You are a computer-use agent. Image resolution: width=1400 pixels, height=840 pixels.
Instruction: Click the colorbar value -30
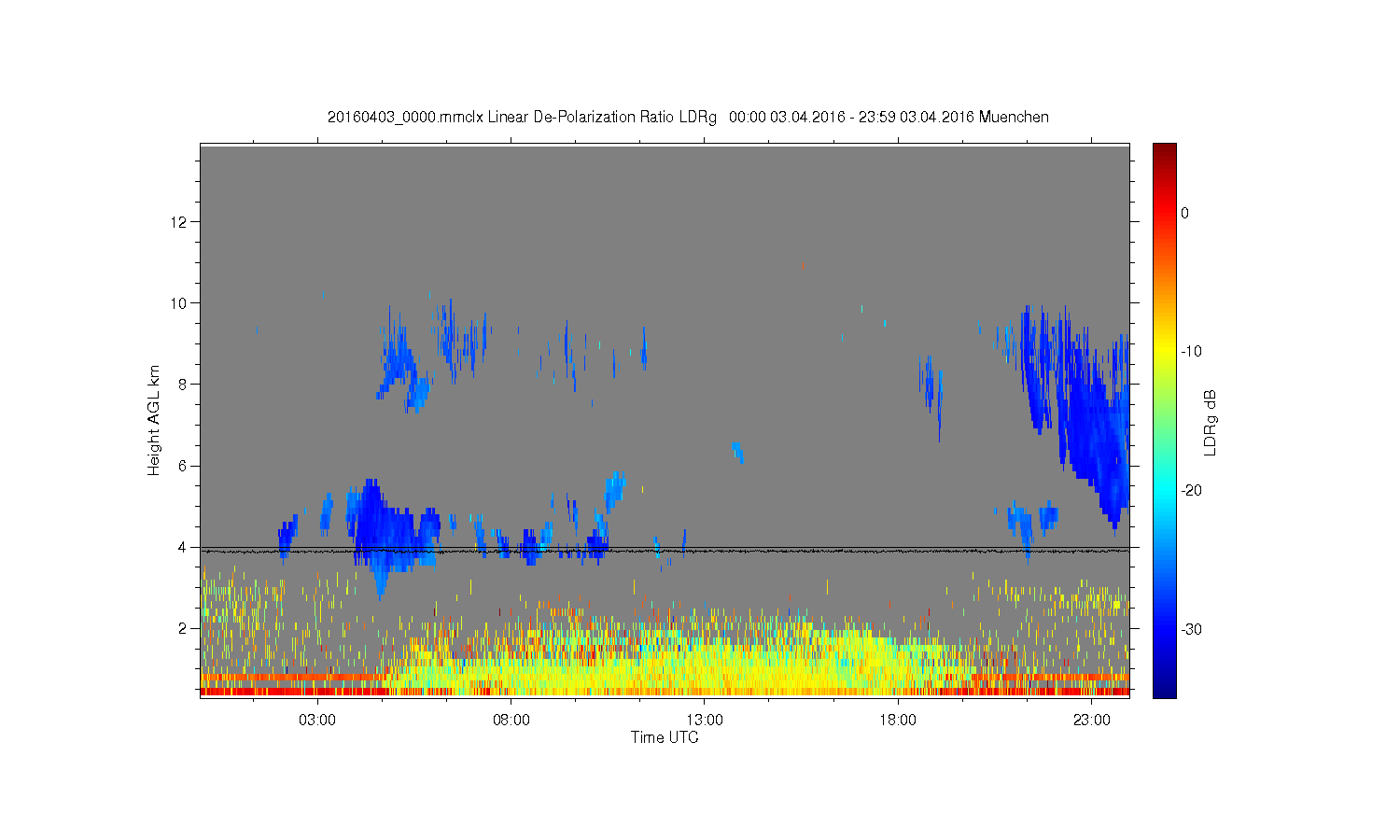[x=1191, y=630]
